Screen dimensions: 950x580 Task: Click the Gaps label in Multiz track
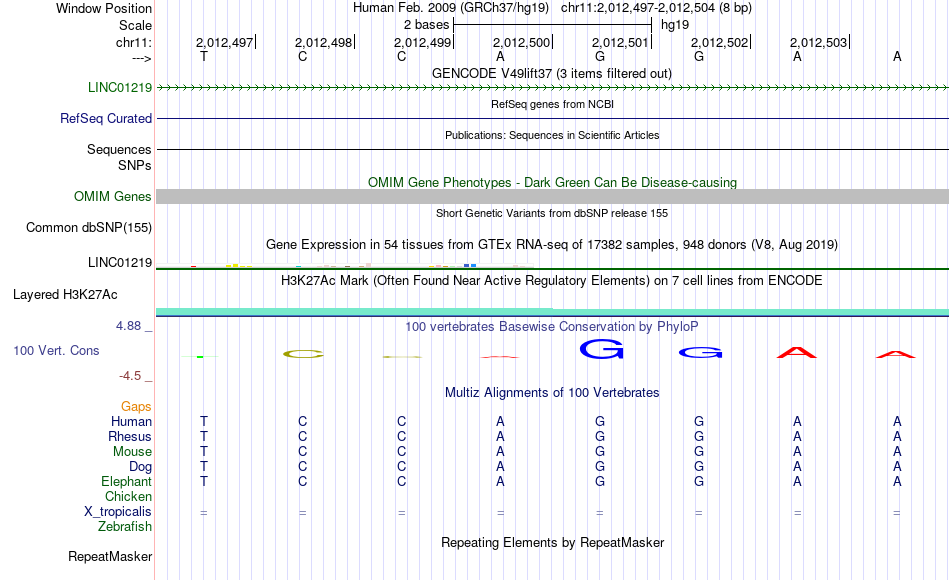(x=136, y=406)
